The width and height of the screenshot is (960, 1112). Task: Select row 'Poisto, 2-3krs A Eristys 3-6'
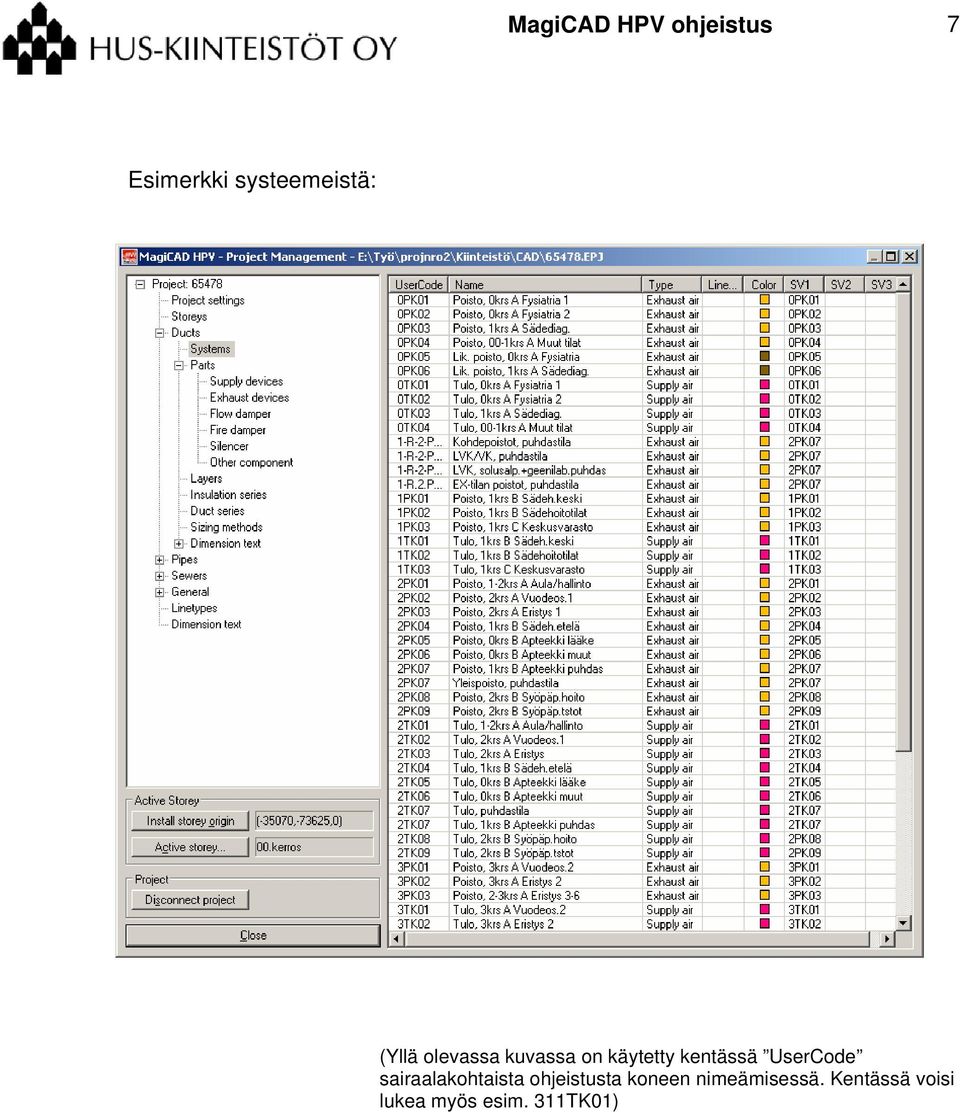(x=642, y=896)
